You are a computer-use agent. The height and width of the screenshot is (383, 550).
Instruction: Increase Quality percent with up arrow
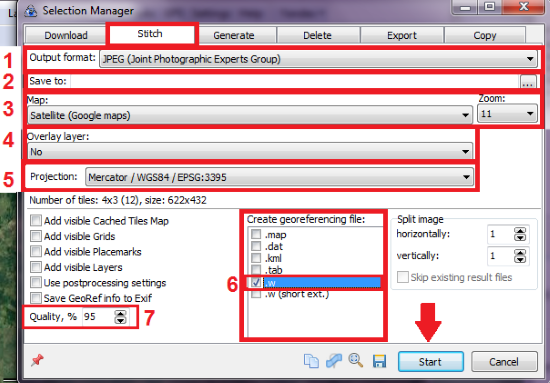[120, 313]
